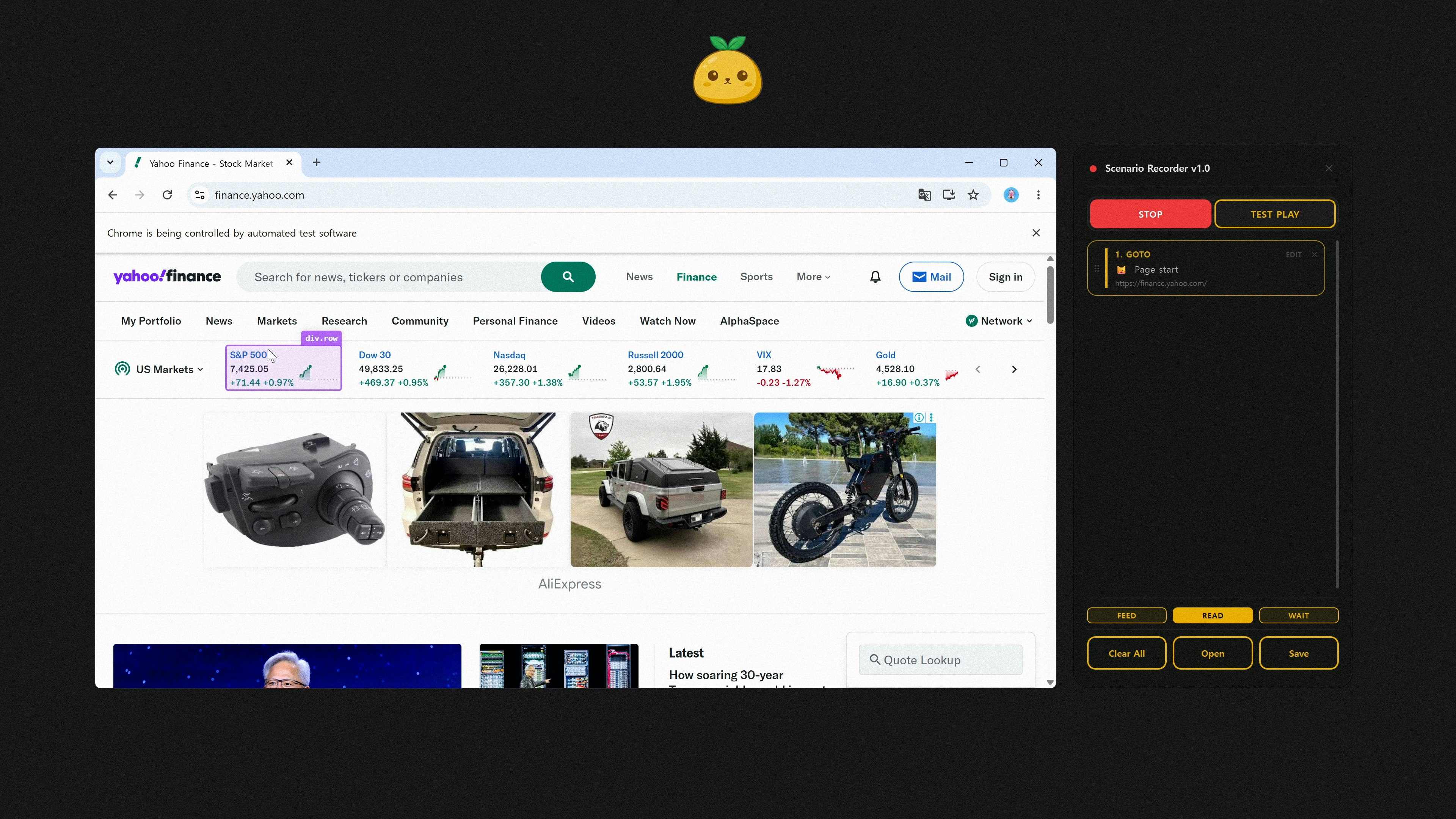Click the TEST PLAY button
1456x819 pixels.
click(x=1274, y=214)
